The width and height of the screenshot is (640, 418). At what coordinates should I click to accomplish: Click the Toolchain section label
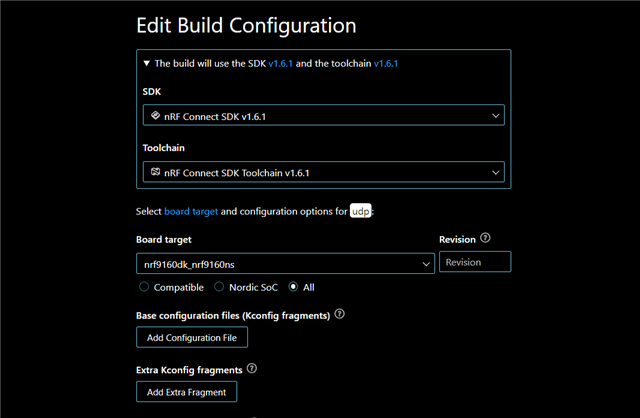[x=164, y=148]
